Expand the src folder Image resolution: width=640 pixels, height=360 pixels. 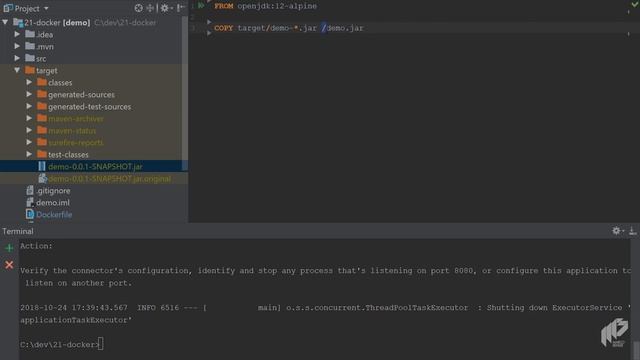17,58
